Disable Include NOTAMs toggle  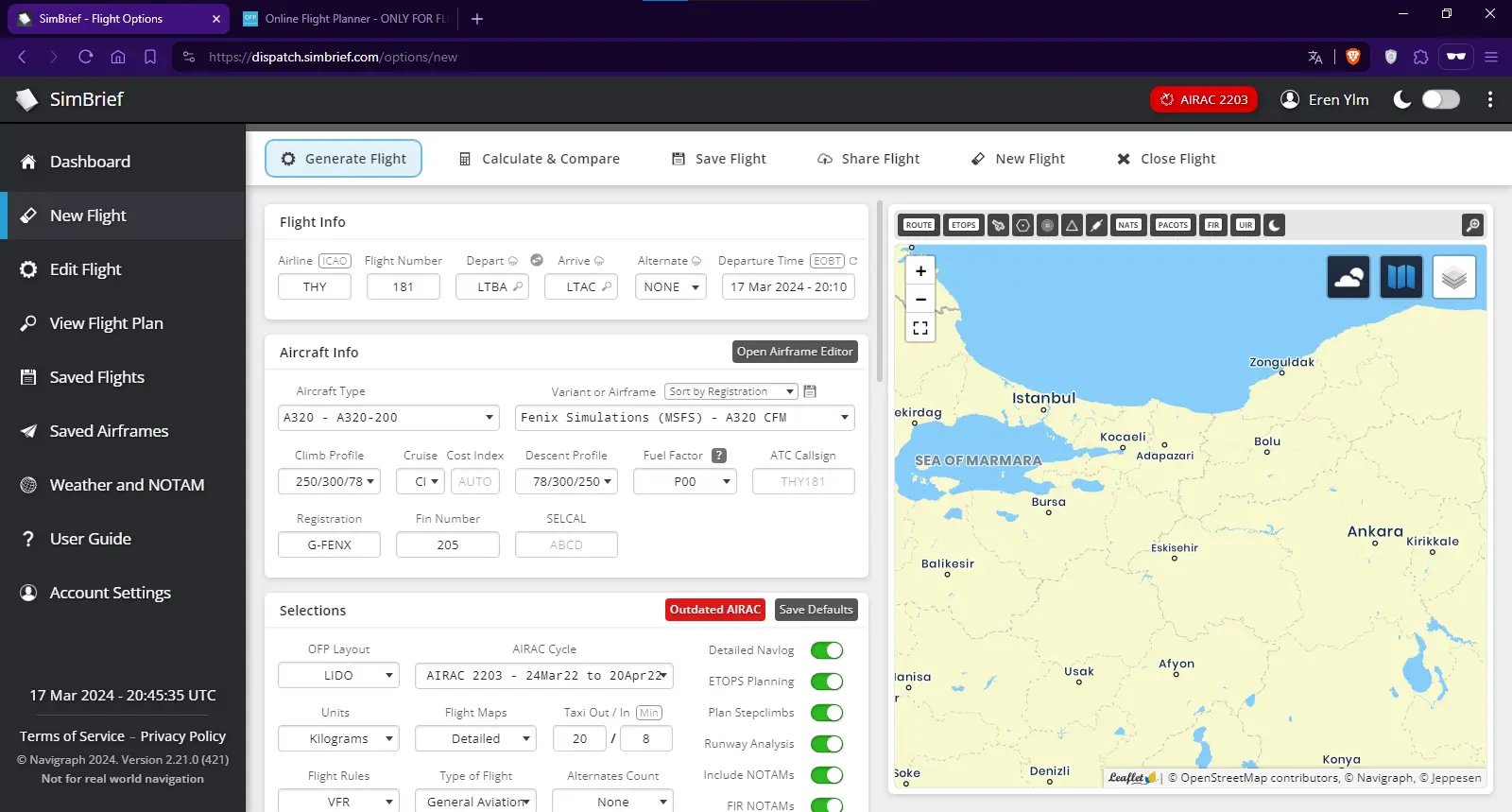click(x=827, y=775)
